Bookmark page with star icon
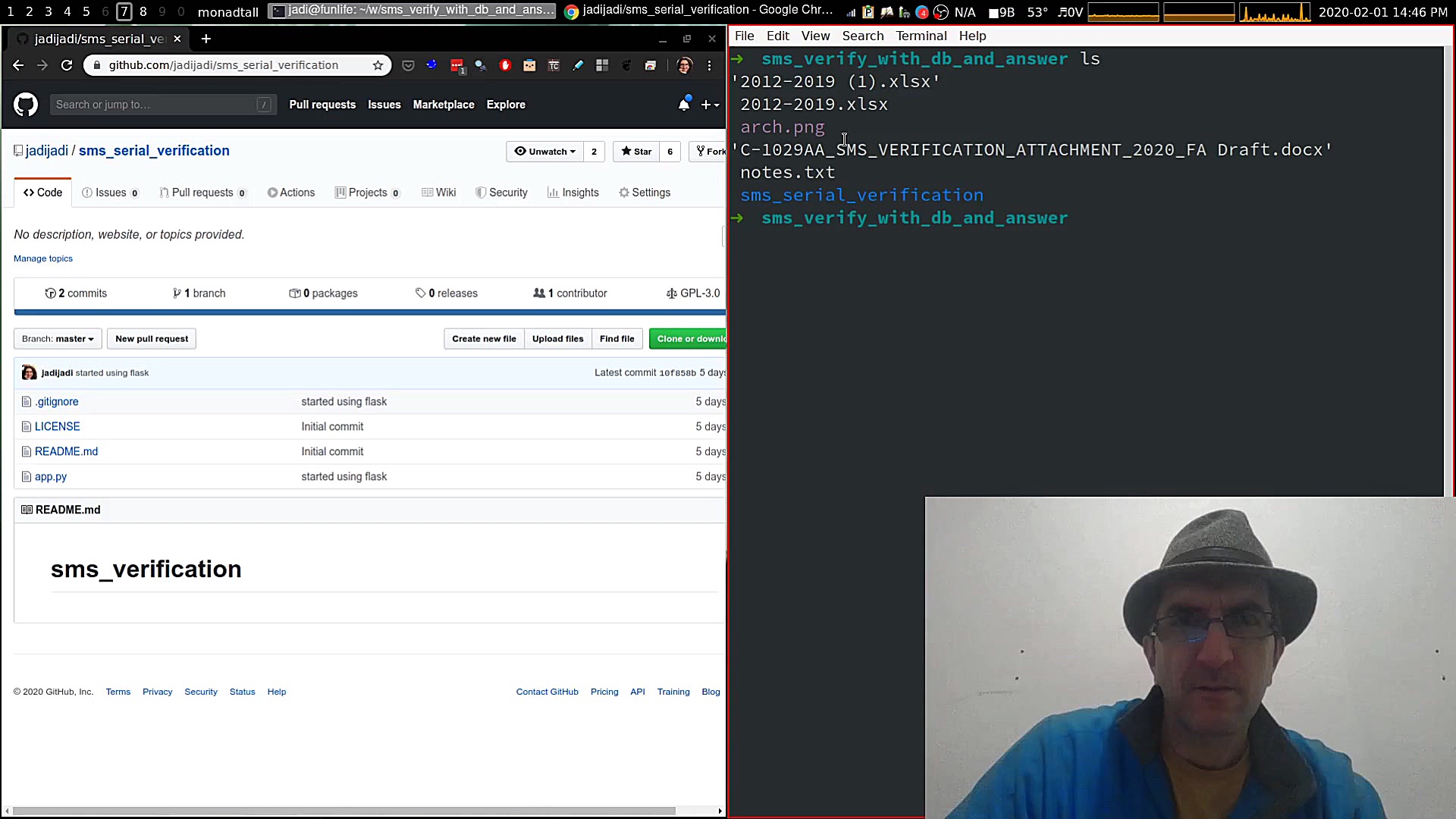Image resolution: width=1456 pixels, height=819 pixels. click(x=378, y=65)
